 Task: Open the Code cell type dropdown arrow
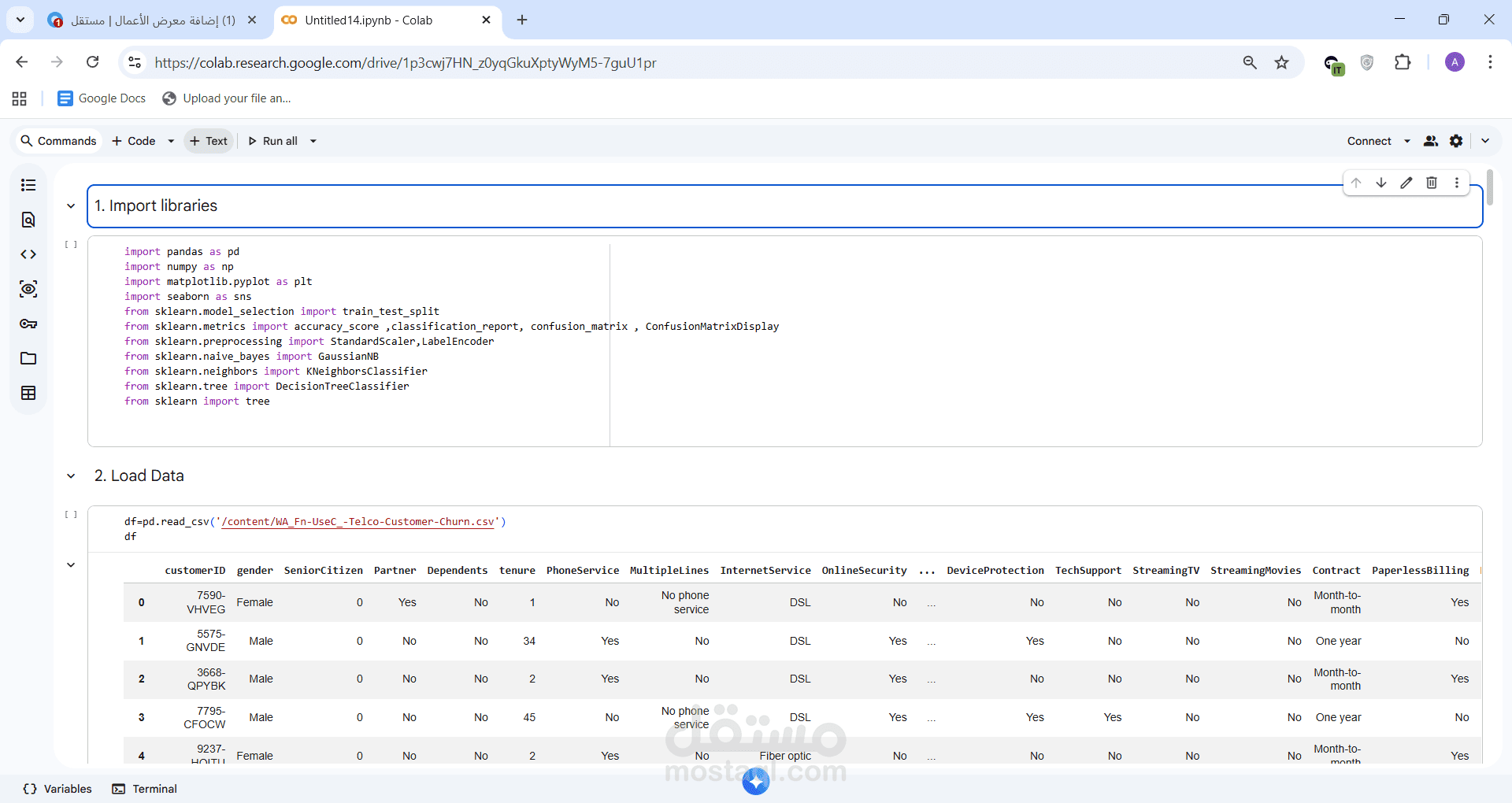click(171, 141)
